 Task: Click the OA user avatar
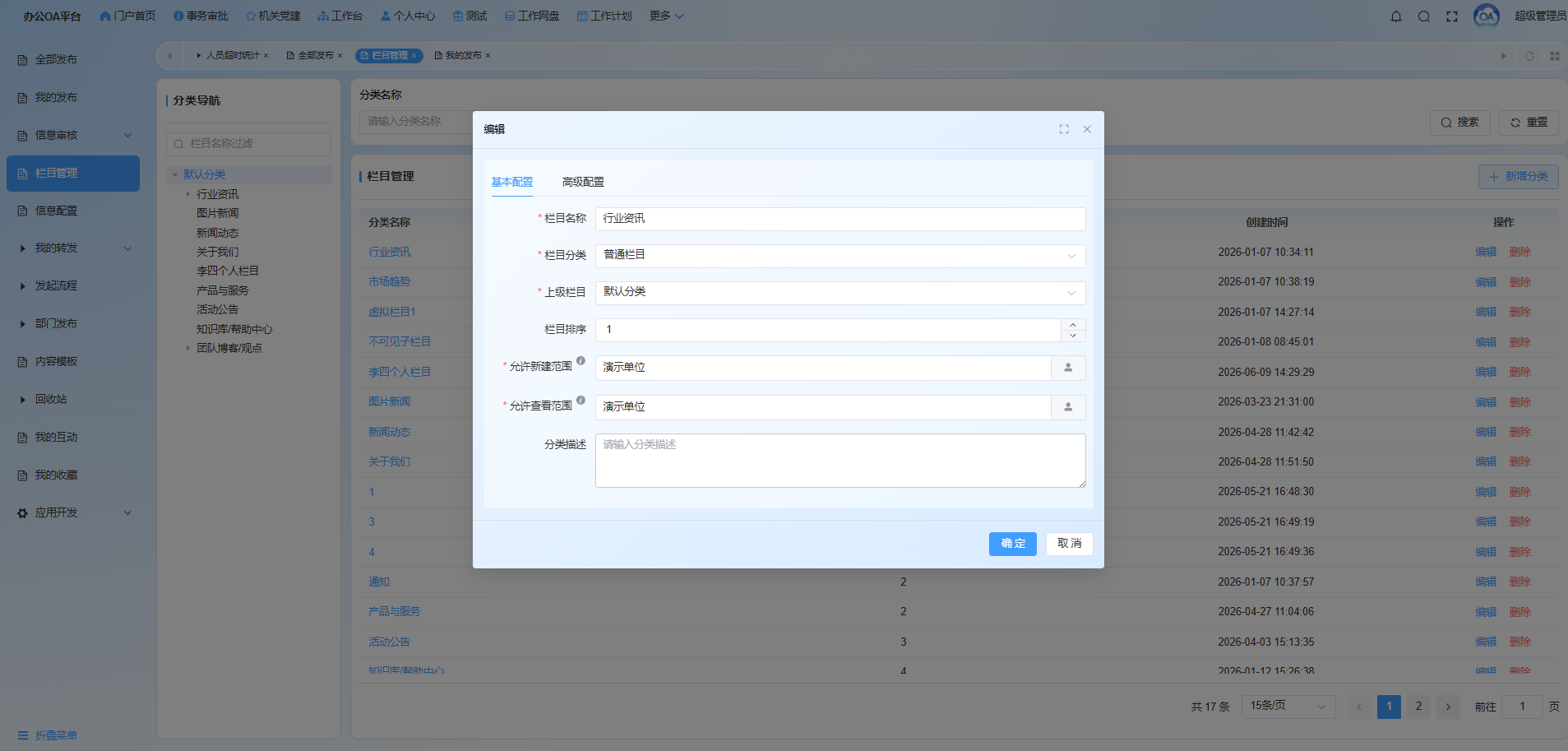point(1487,16)
